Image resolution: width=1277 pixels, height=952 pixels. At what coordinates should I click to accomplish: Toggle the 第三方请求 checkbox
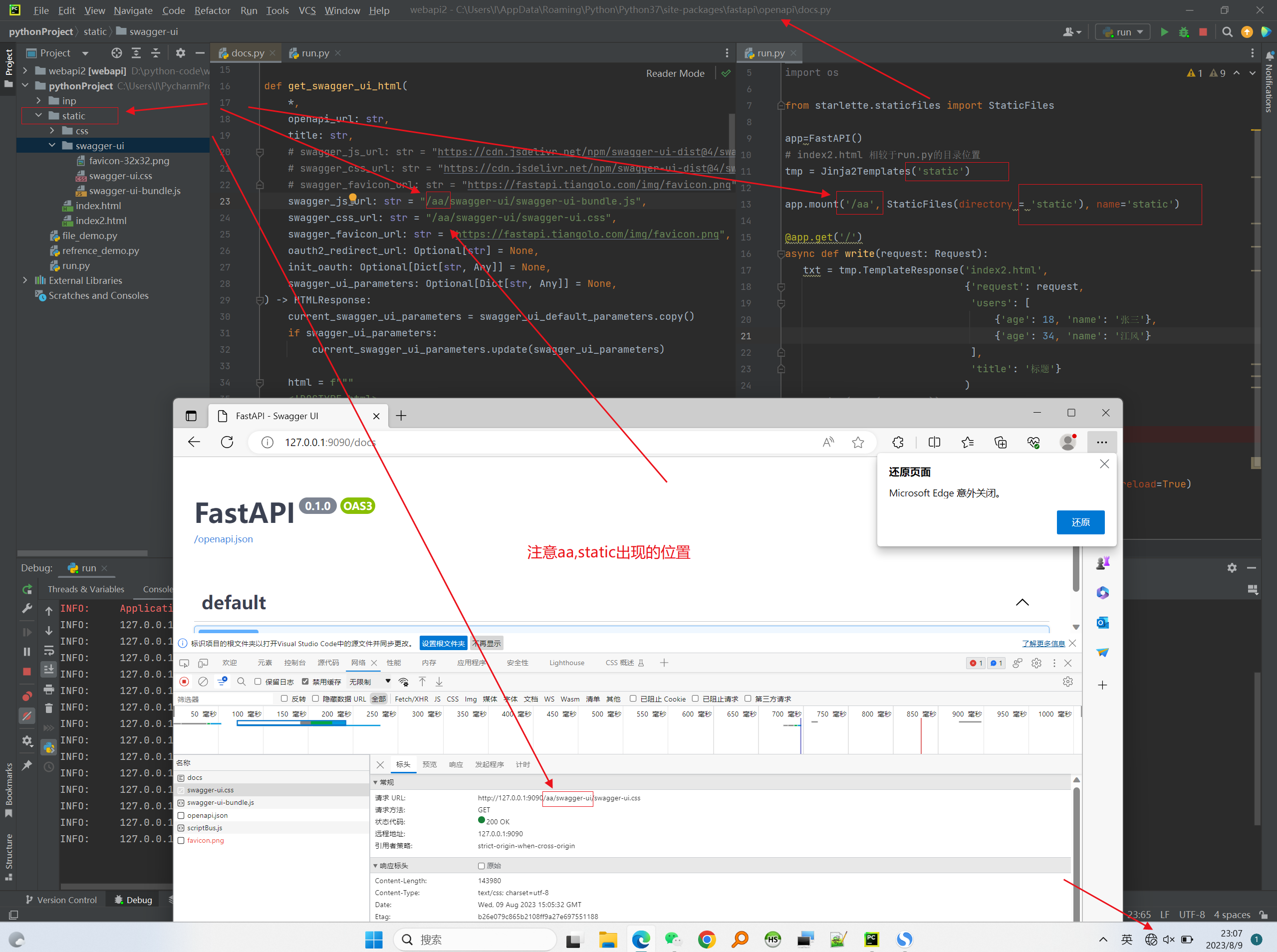(748, 699)
